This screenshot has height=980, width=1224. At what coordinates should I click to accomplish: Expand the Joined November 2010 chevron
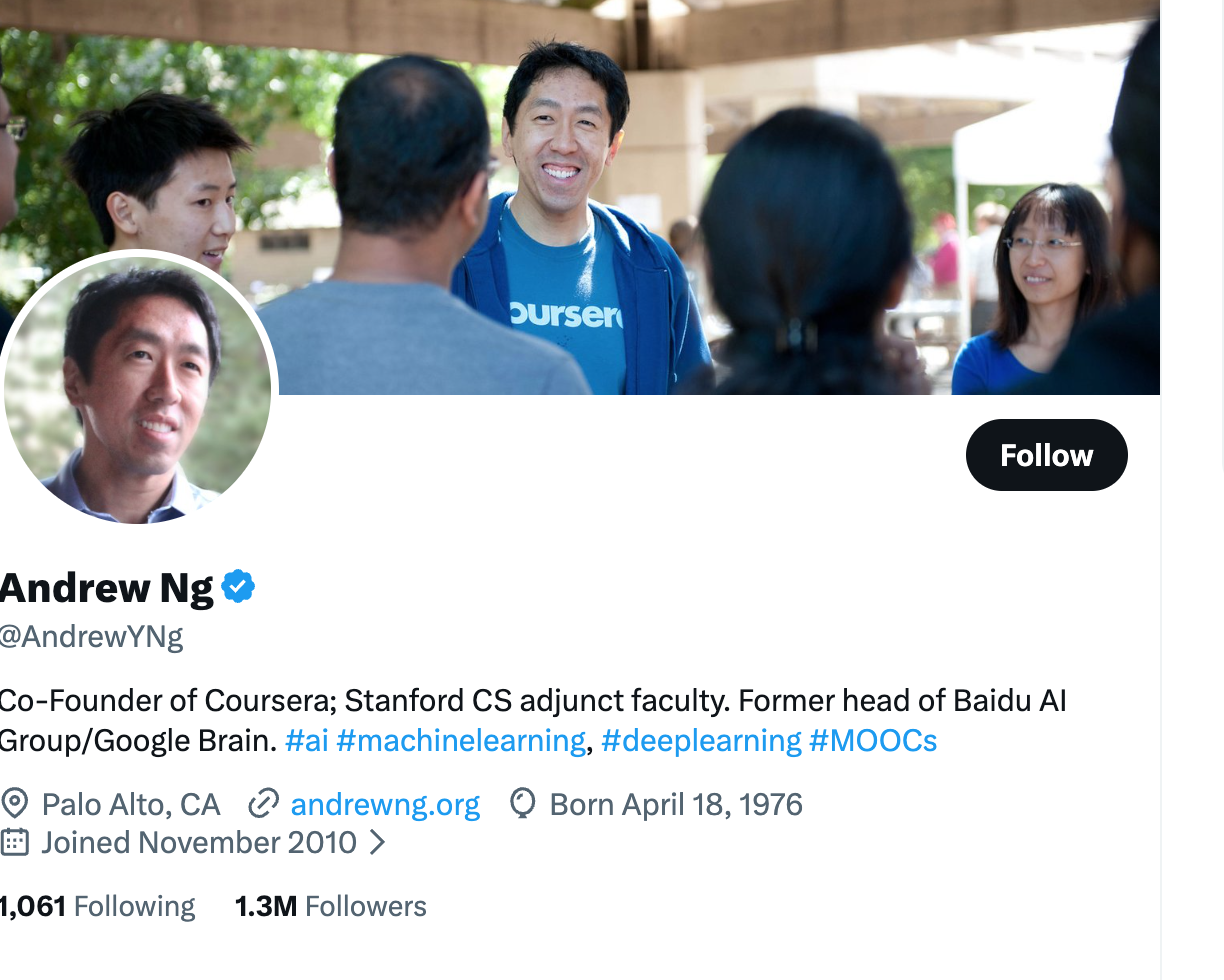[x=377, y=843]
